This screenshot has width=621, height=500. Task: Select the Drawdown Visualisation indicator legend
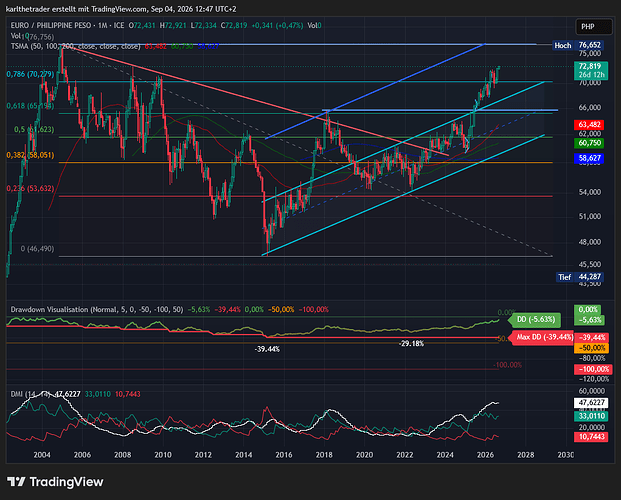click(x=97, y=309)
